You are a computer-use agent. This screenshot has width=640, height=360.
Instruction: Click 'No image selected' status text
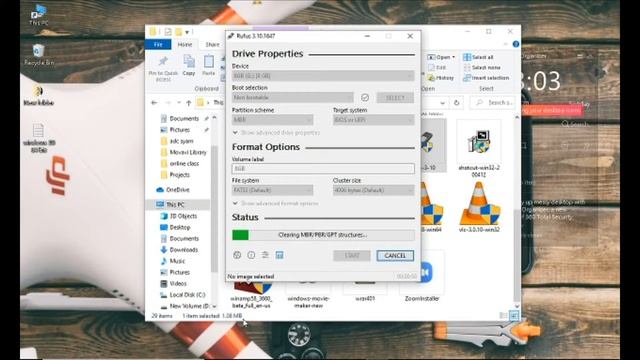click(x=251, y=276)
